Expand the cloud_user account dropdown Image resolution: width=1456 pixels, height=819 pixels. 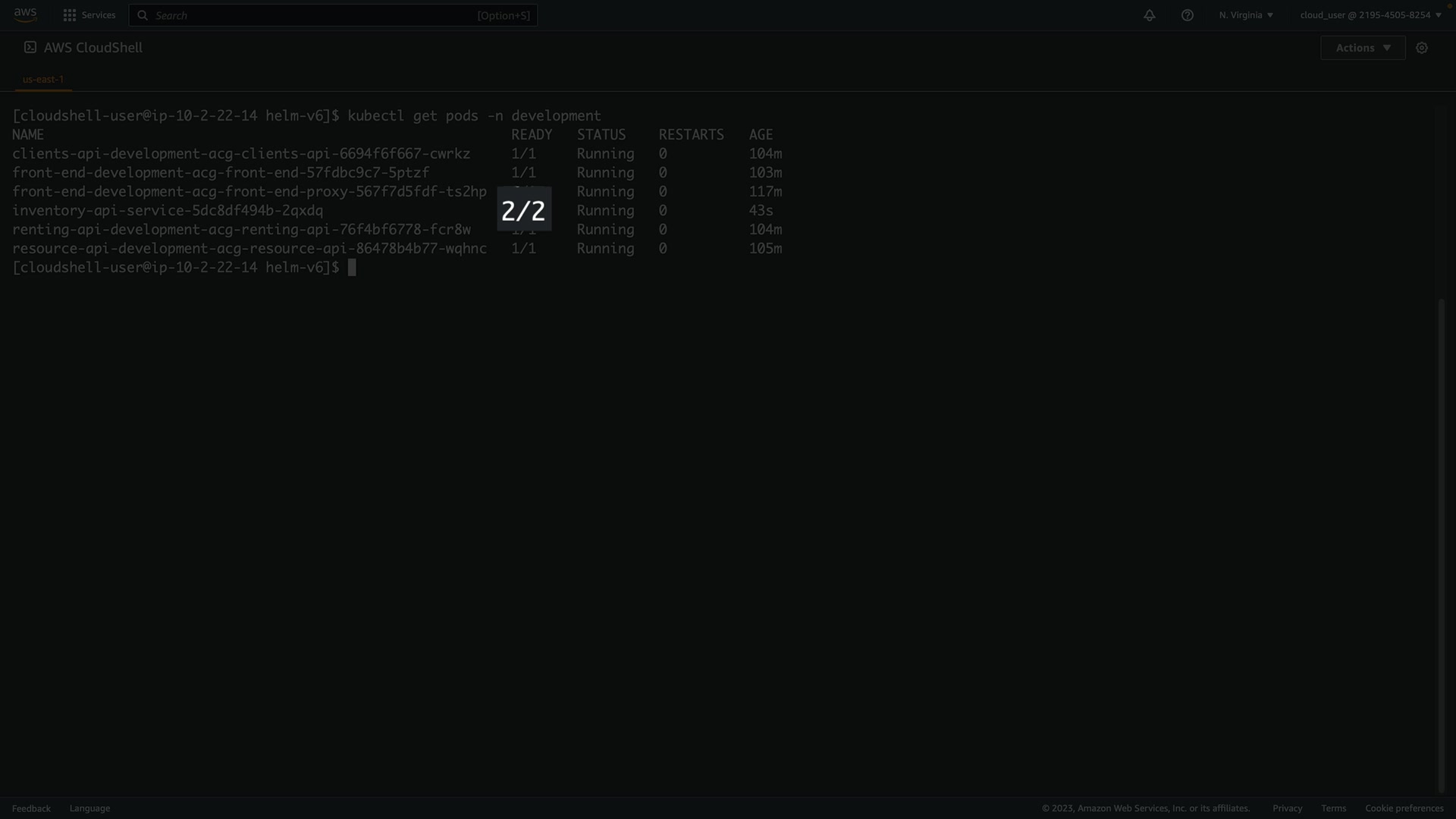click(1370, 15)
